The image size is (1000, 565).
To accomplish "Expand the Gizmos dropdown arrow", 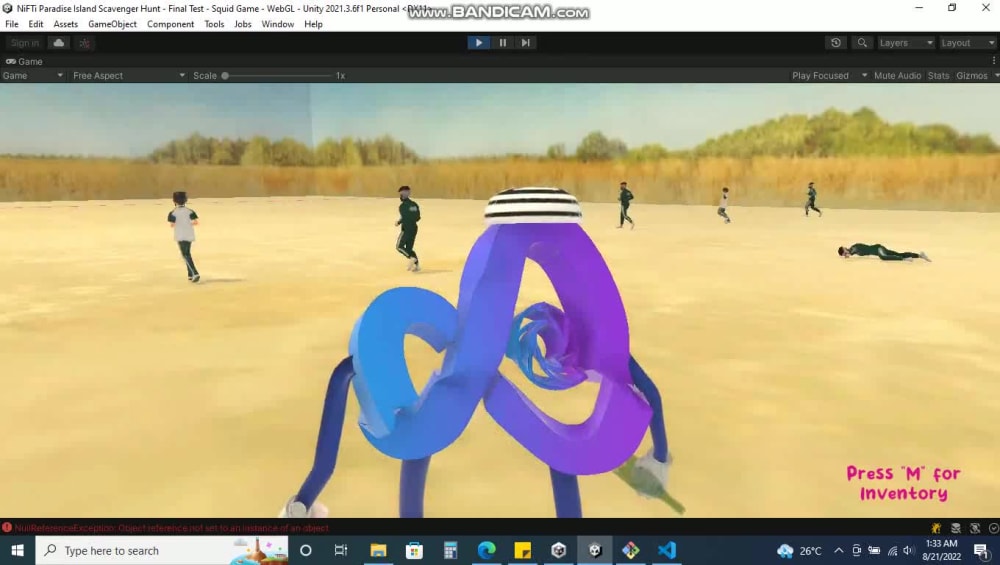I will (x=996, y=75).
